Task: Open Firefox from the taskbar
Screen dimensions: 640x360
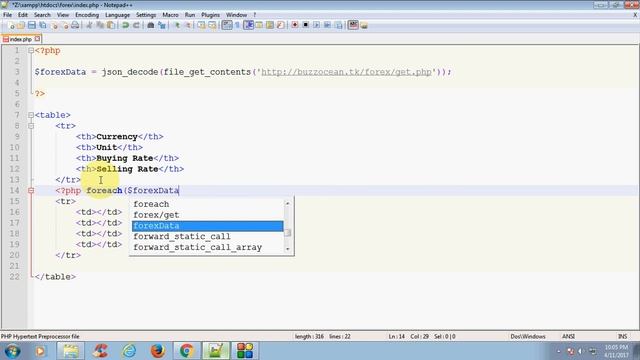Action: point(158,351)
